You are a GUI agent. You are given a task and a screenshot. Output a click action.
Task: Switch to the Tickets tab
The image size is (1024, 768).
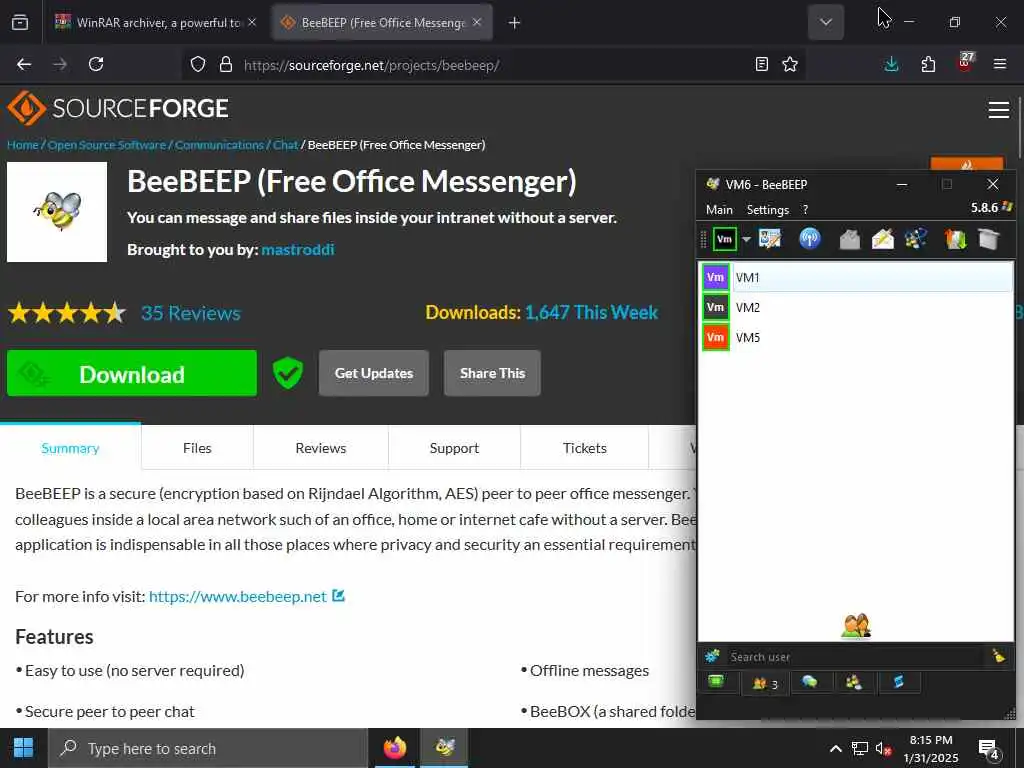(x=584, y=448)
